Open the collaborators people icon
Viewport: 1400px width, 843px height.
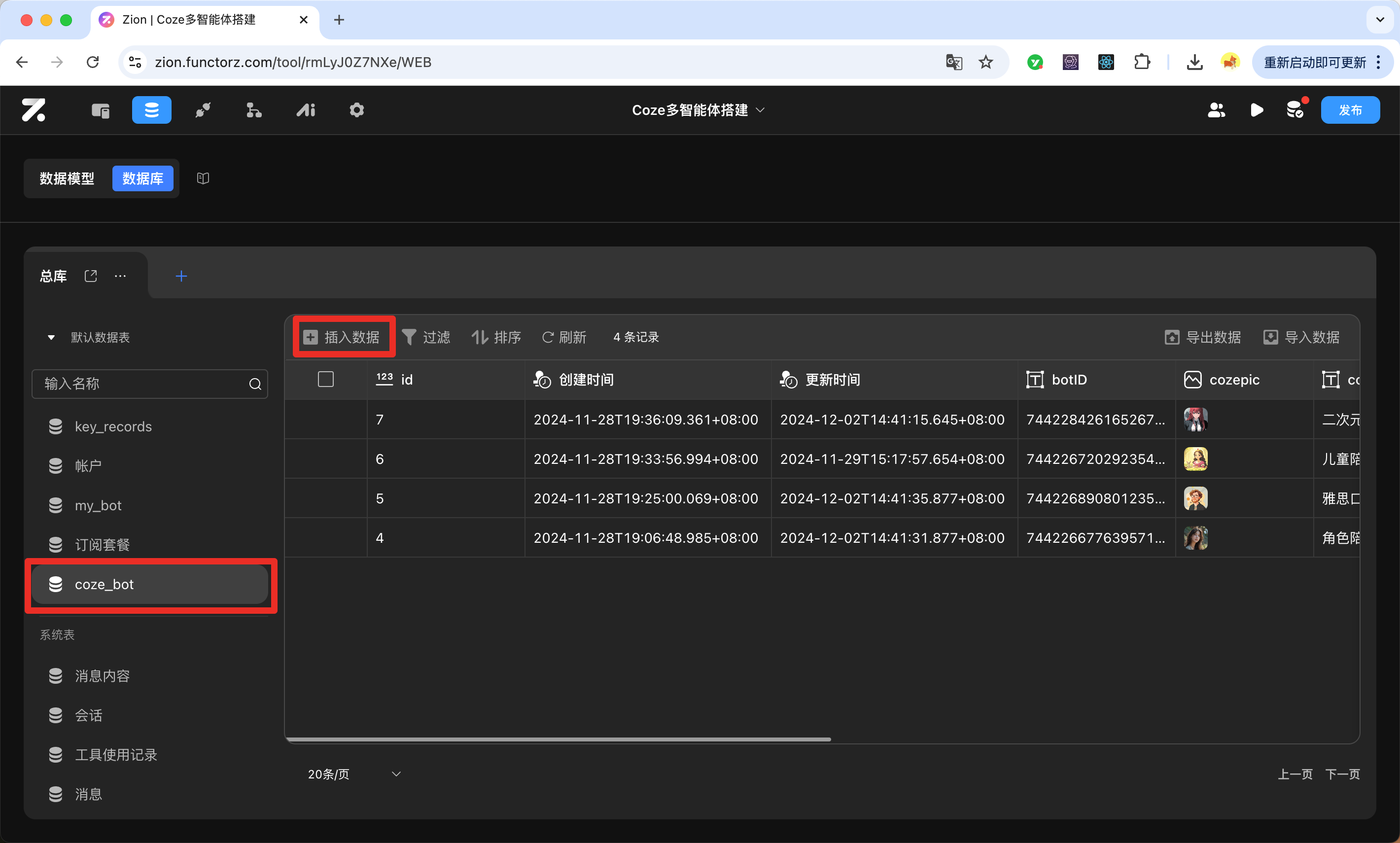(1216, 110)
